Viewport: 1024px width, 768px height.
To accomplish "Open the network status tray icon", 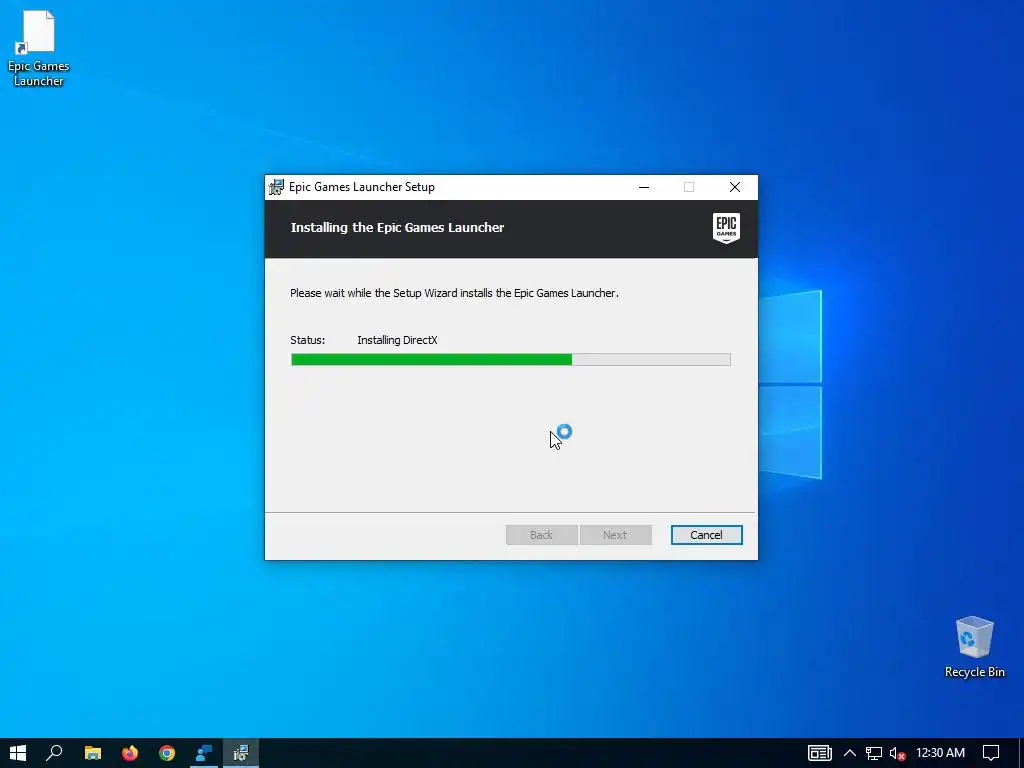I will pyautogui.click(x=874, y=753).
